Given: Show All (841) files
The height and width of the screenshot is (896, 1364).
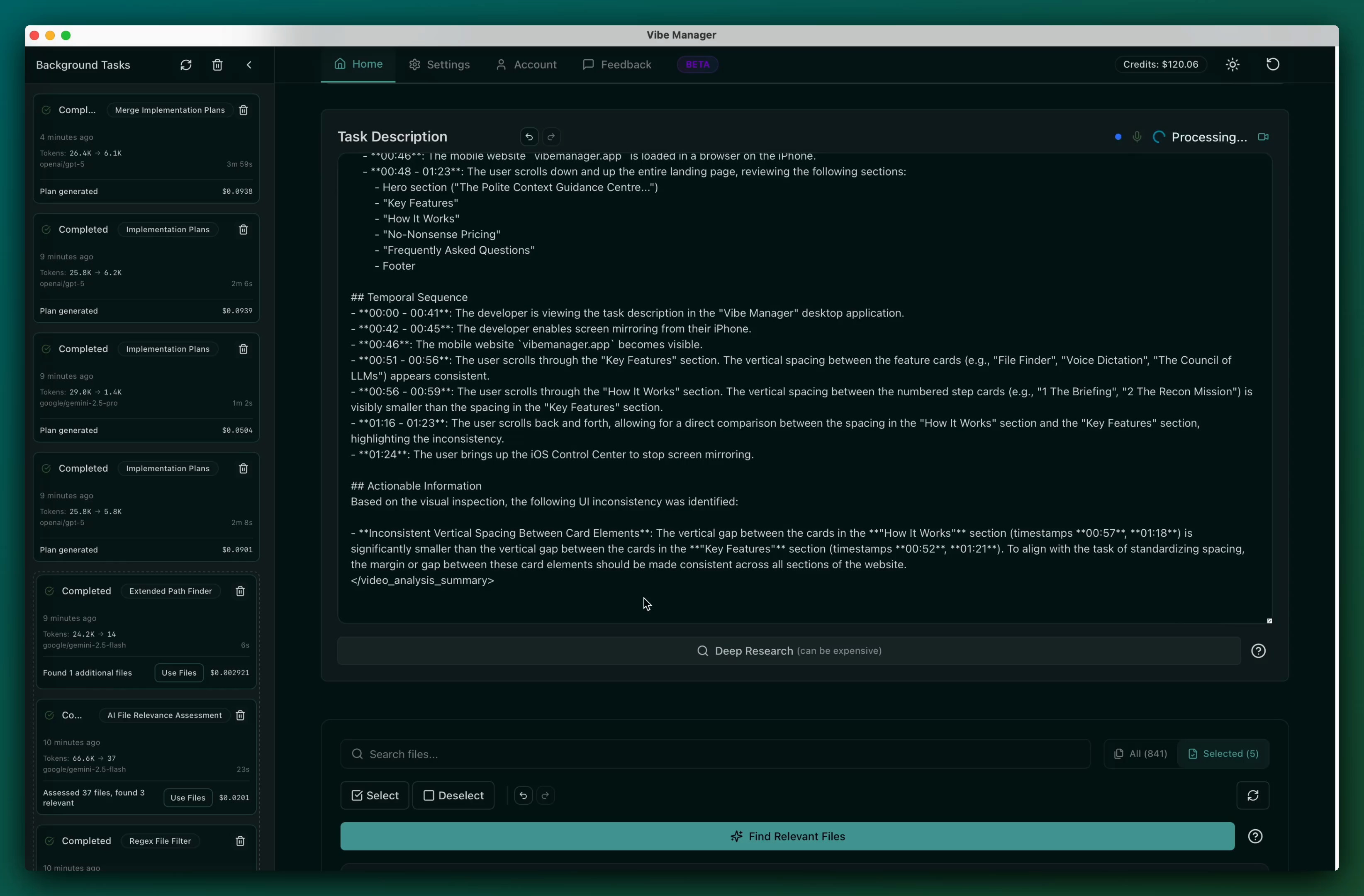Looking at the screenshot, I should pyautogui.click(x=1140, y=754).
